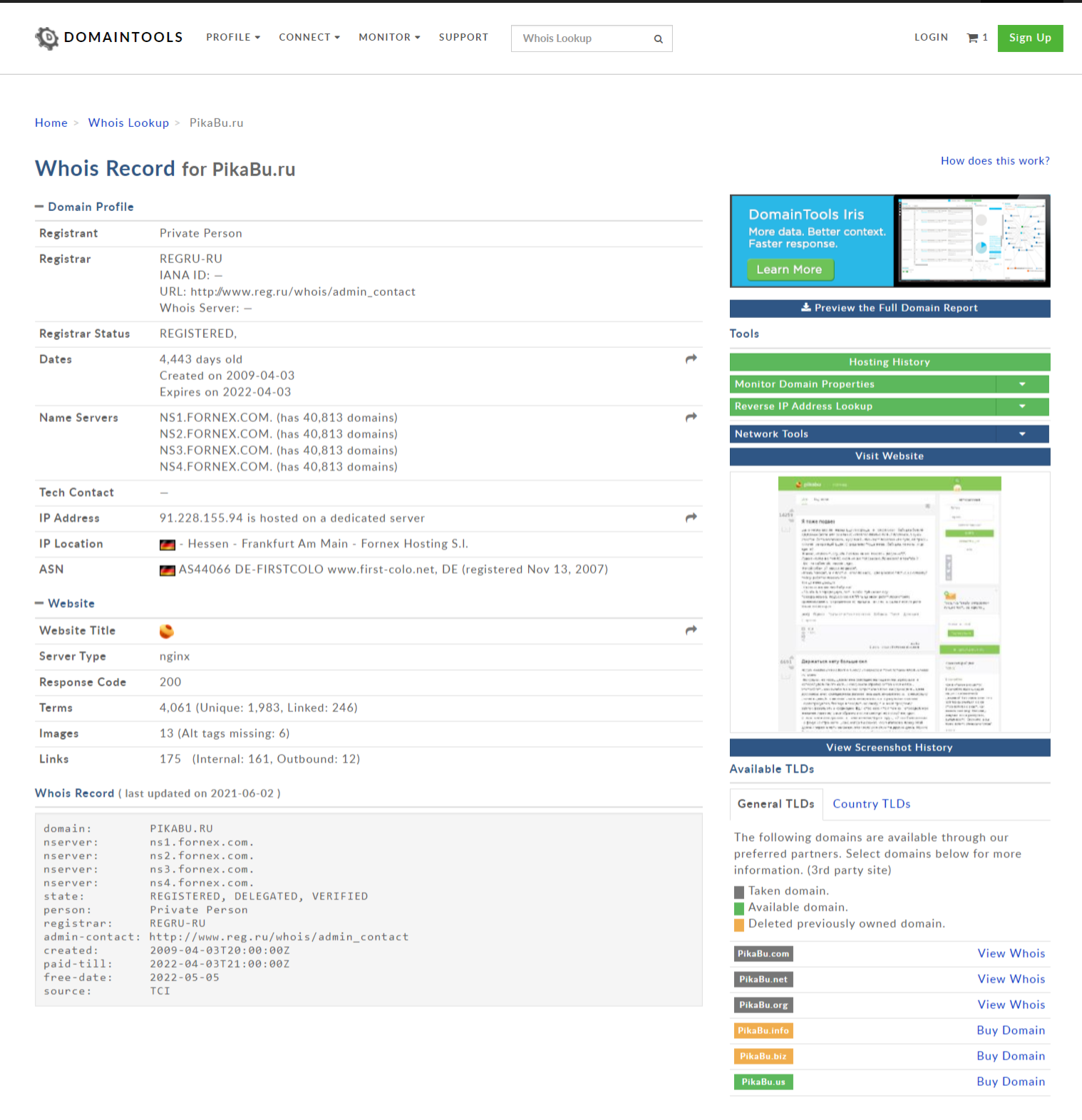1082x1120 pixels.
Task: Click the share arrow beside IP Address
Action: click(691, 518)
